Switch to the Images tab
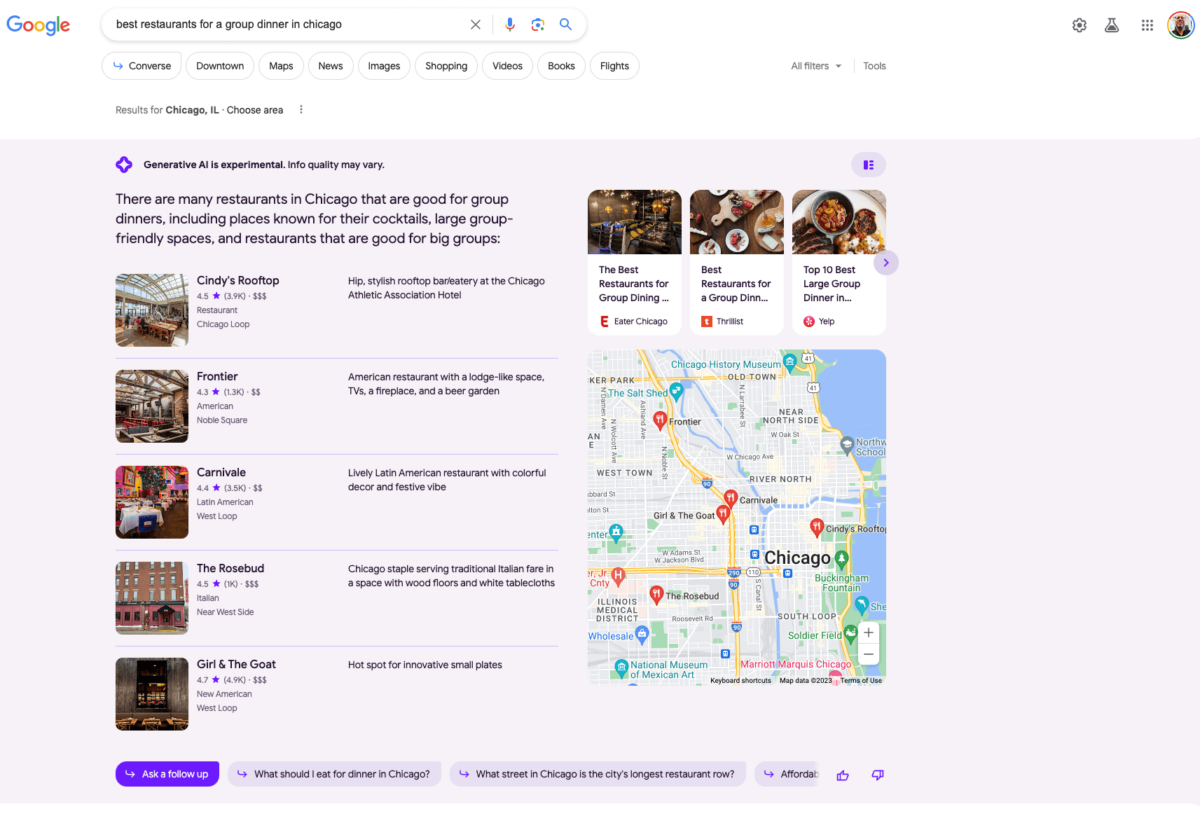1200x816 pixels. coord(384,66)
